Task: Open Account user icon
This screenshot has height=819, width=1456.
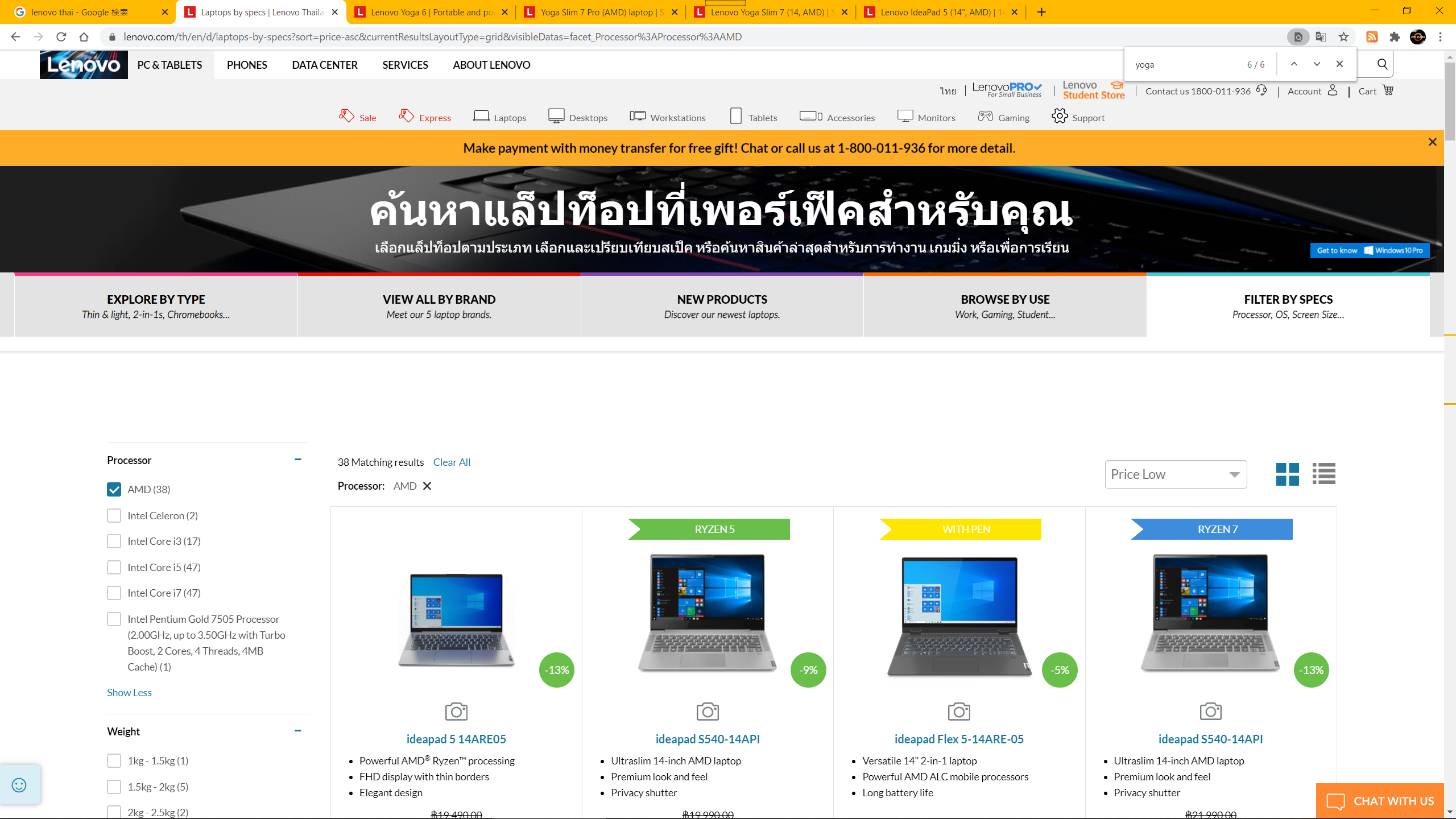Action: 1332,90
